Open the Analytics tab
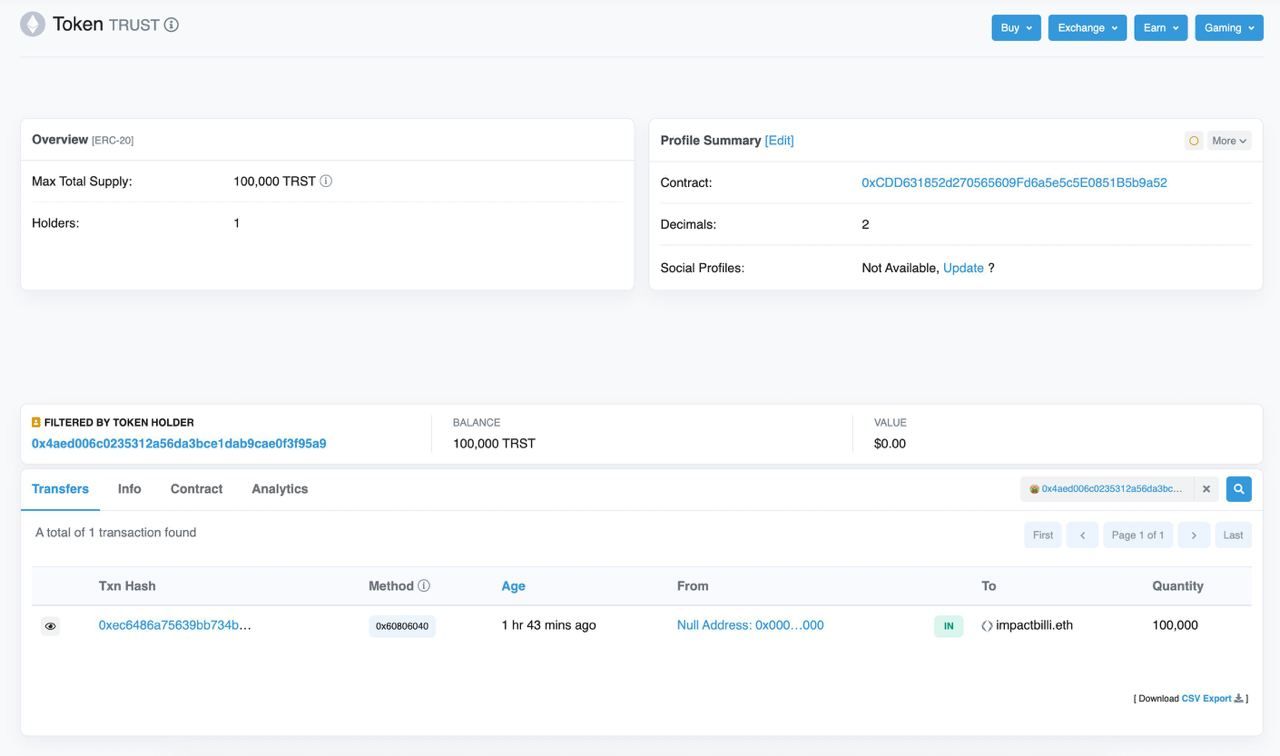The image size is (1280, 756). pos(280,489)
